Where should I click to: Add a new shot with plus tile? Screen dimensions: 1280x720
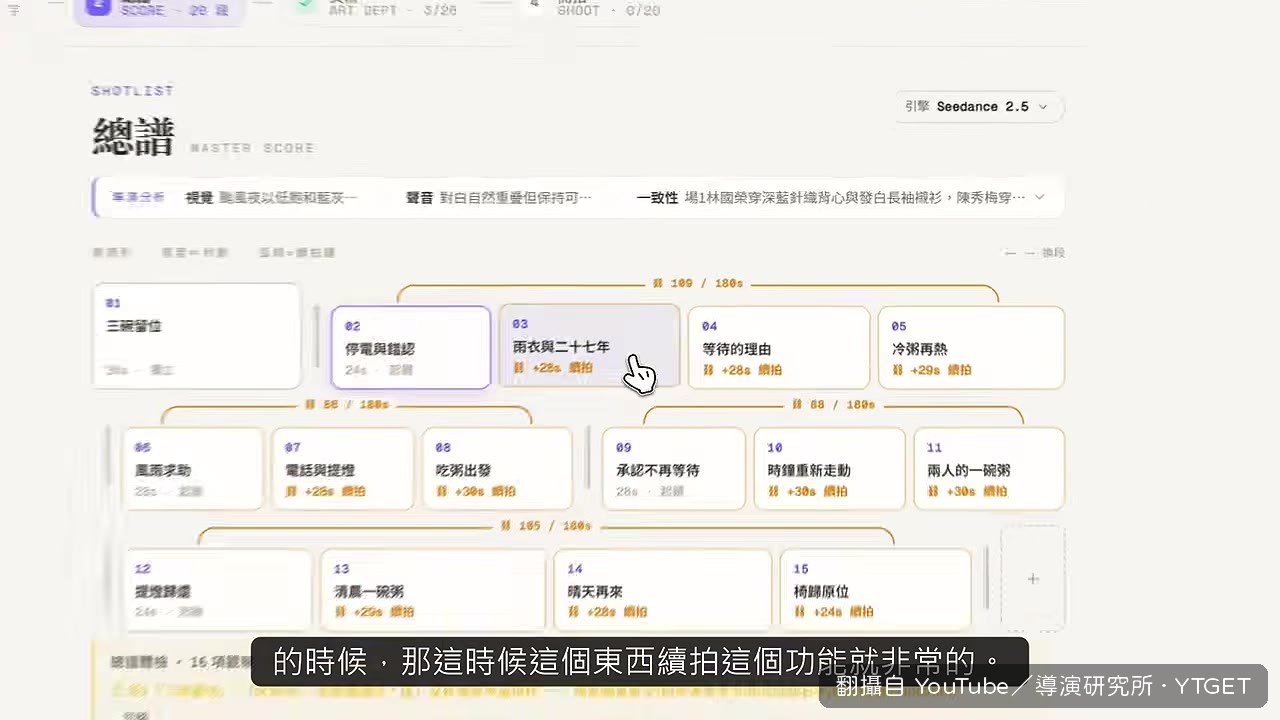coord(1033,579)
